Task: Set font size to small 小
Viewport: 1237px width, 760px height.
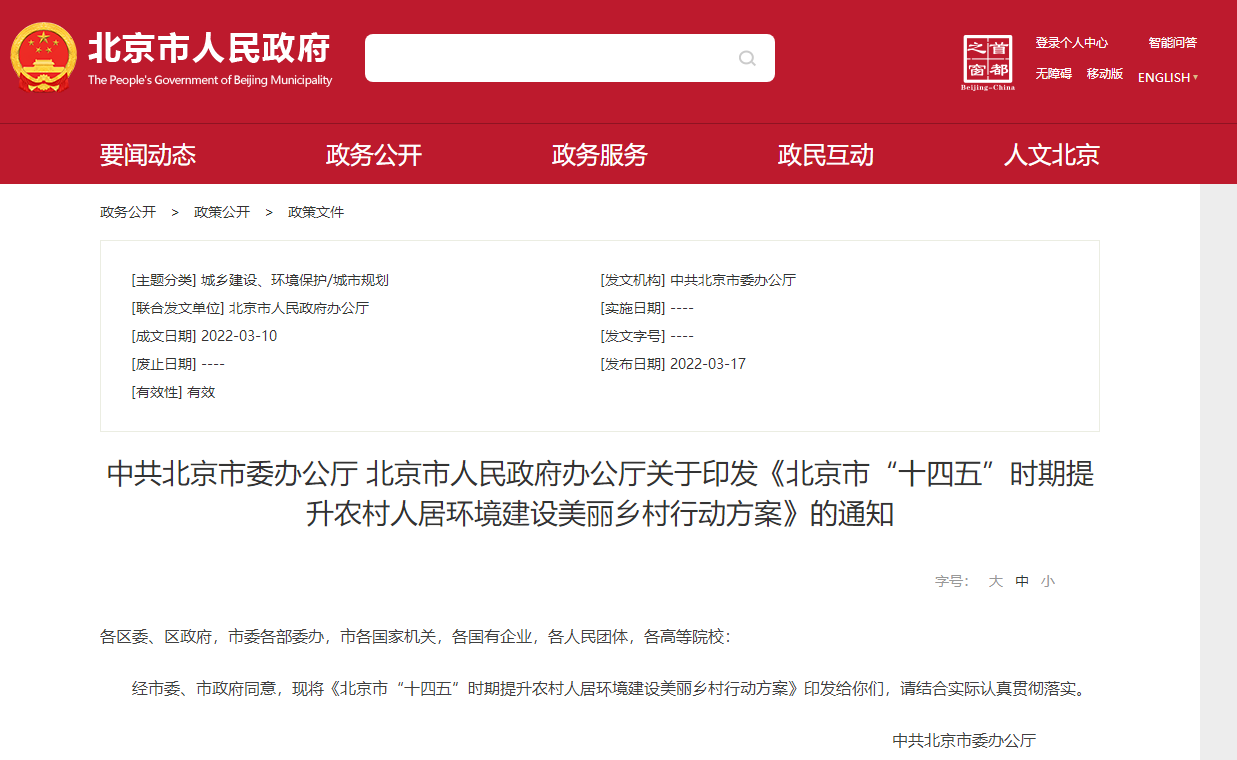Action: [1047, 581]
